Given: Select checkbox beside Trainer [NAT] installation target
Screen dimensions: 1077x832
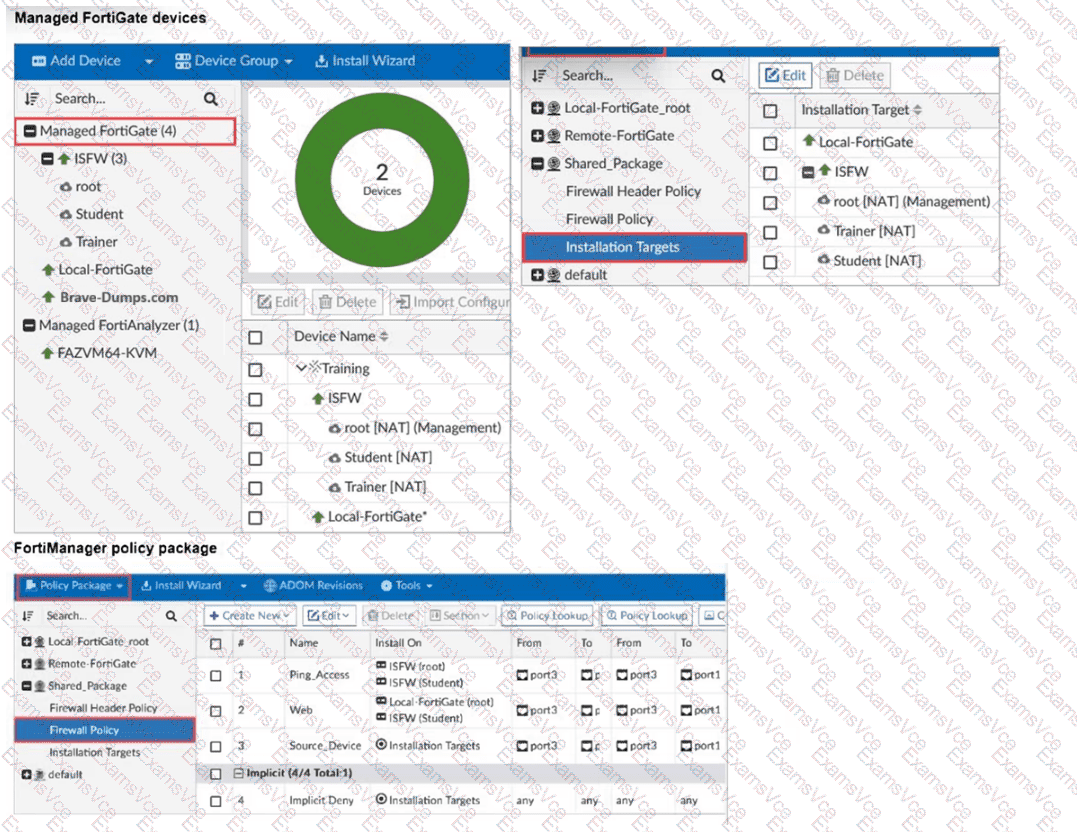Looking at the screenshot, I should point(769,231).
